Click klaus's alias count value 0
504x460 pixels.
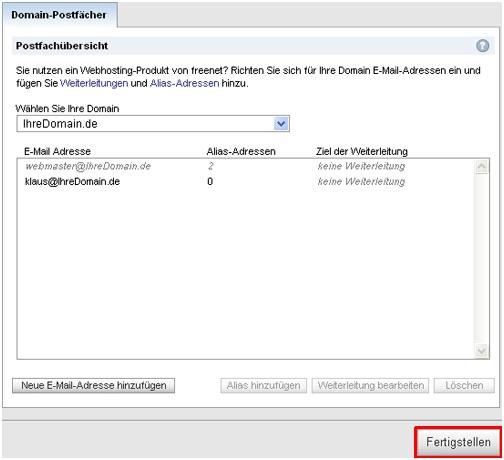click(210, 181)
